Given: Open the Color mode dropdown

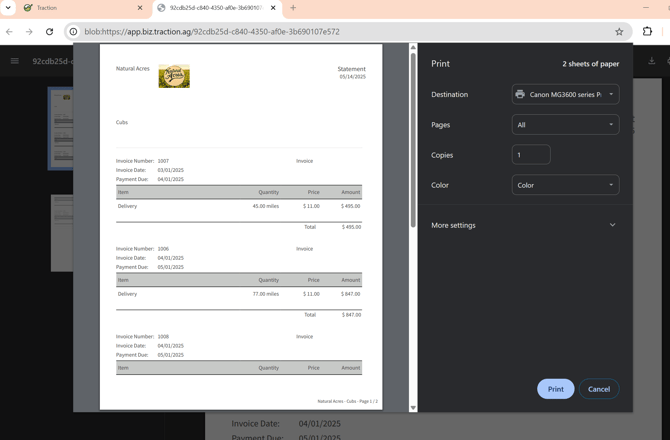Looking at the screenshot, I should [x=565, y=185].
